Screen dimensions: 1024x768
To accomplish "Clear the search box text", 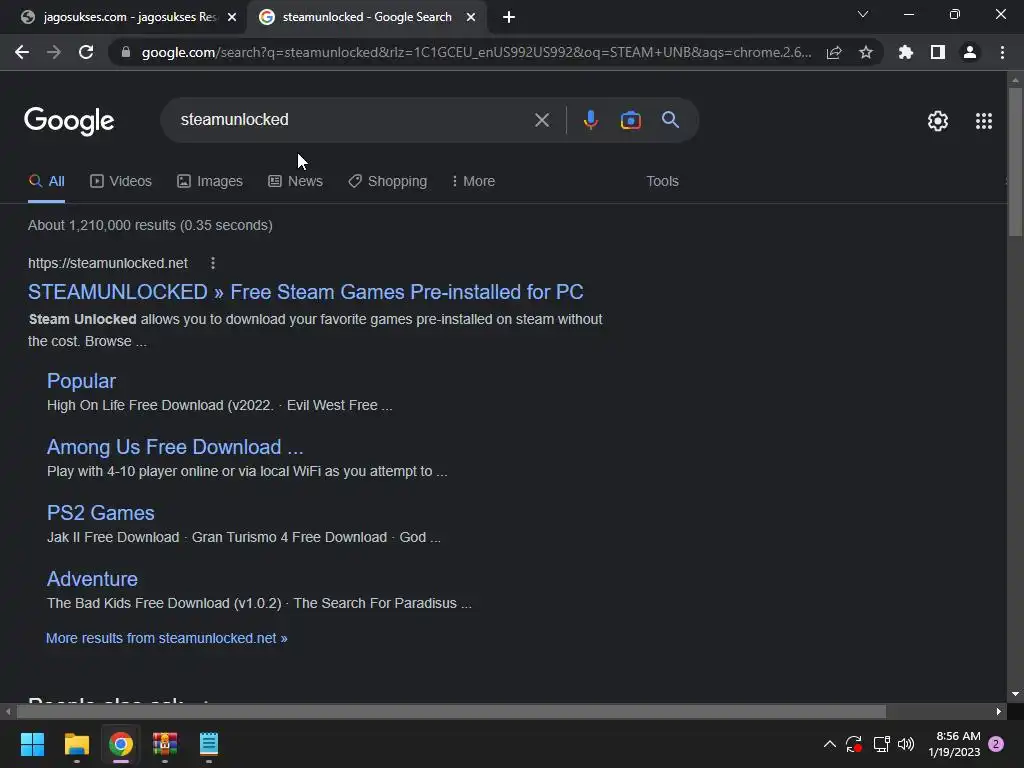I will tap(542, 120).
